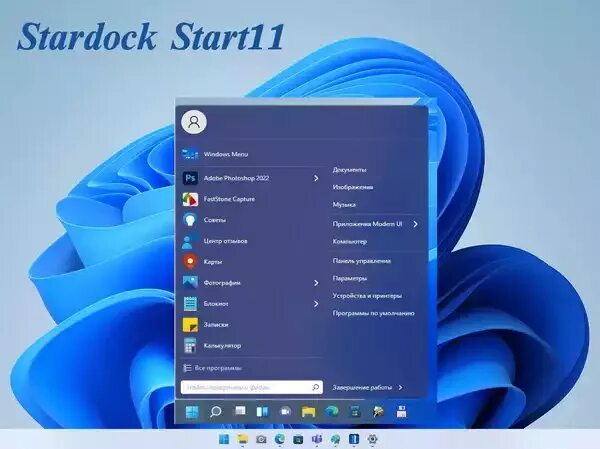Click the Калькулятор text label
The image size is (600, 449).
pyautogui.click(x=222, y=346)
